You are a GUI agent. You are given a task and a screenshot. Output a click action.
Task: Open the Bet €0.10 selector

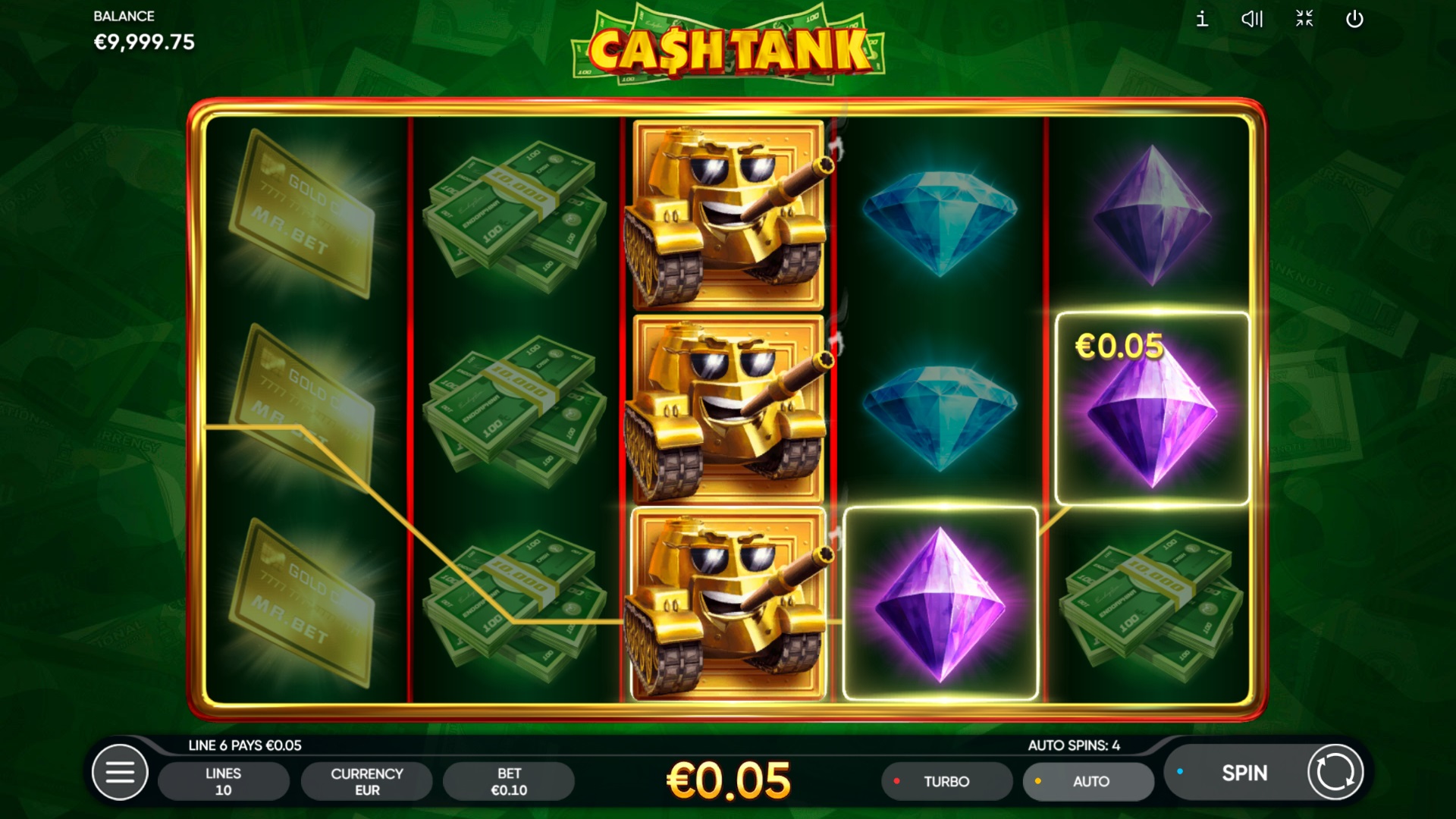point(509,782)
